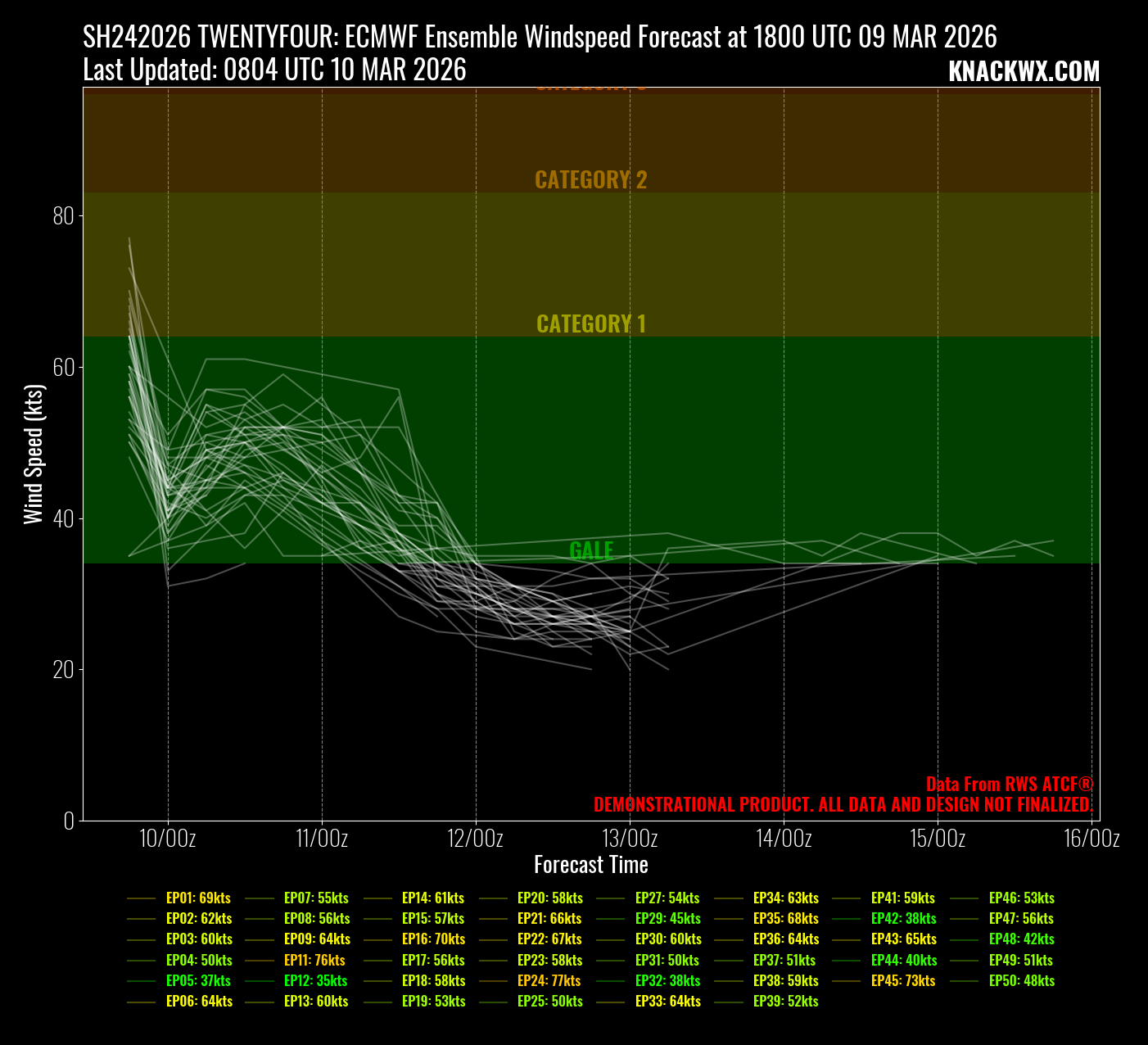Click the 80 knots y-axis tick label
Image resolution: width=1148 pixels, height=1045 pixels.
[63, 216]
